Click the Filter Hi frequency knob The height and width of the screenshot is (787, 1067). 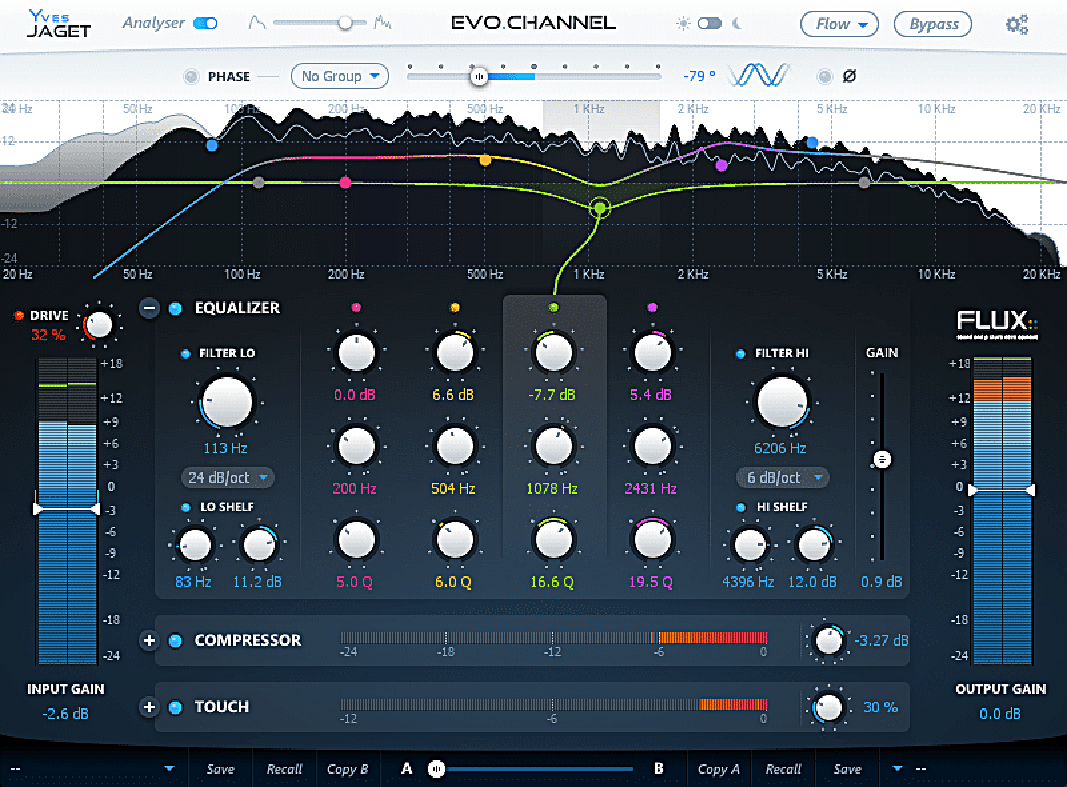(x=781, y=402)
